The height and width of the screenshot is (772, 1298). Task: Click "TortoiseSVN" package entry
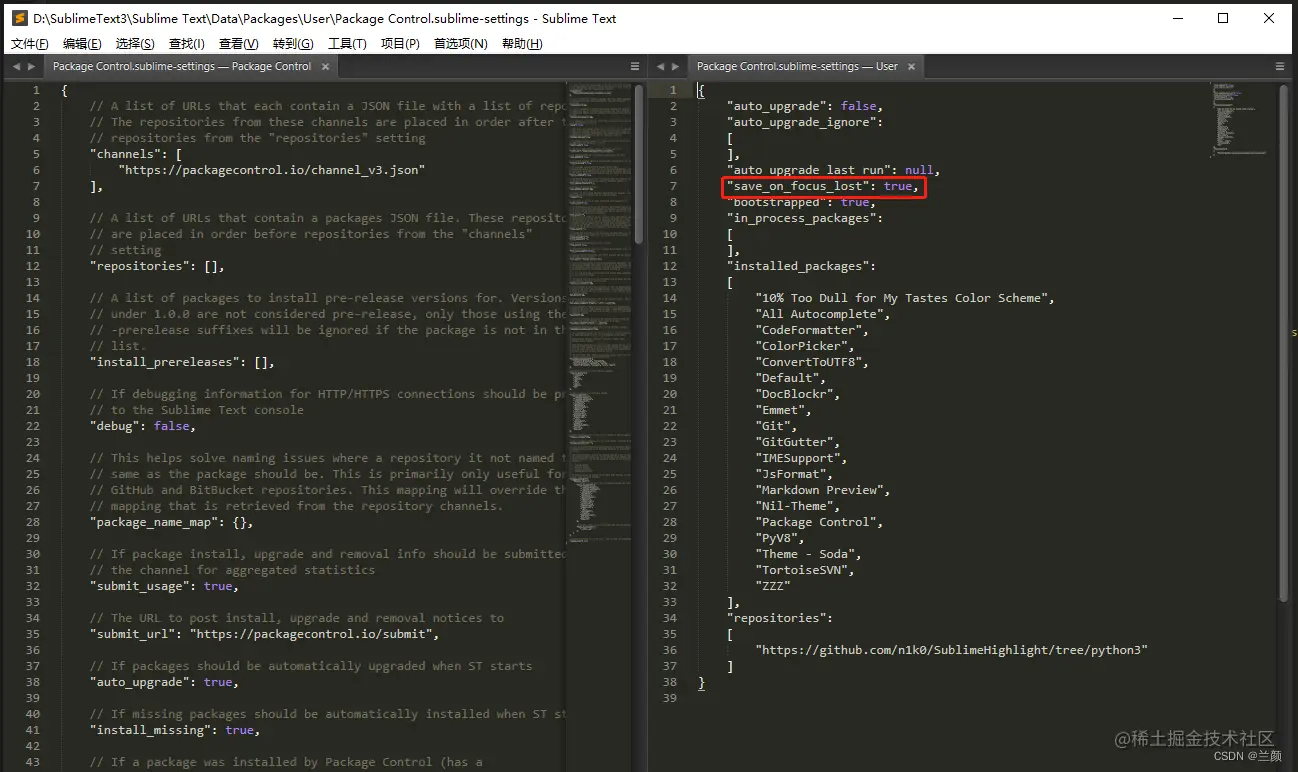(805, 570)
